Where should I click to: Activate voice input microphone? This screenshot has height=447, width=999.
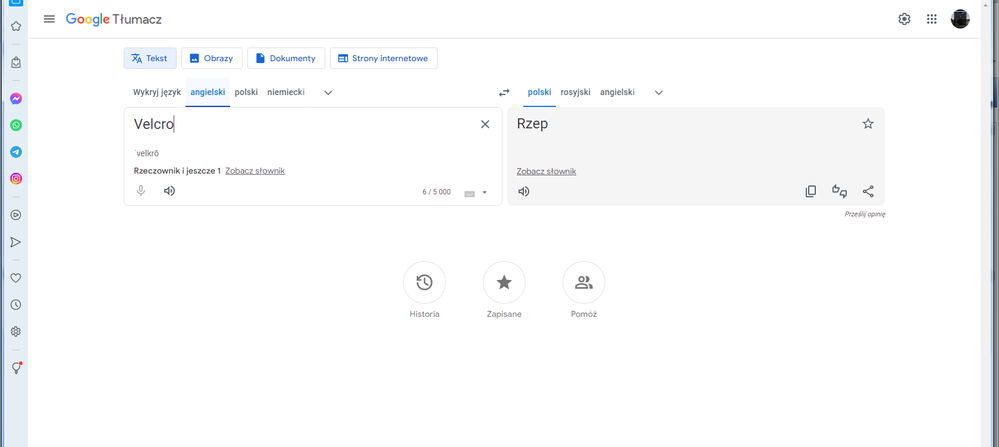141,191
